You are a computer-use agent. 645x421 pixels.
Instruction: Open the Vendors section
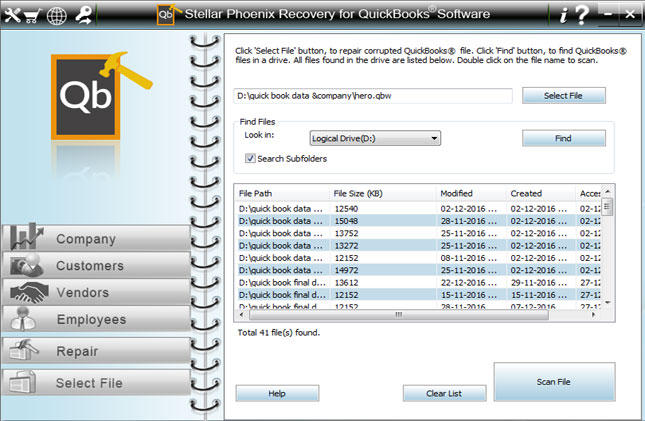point(97,292)
